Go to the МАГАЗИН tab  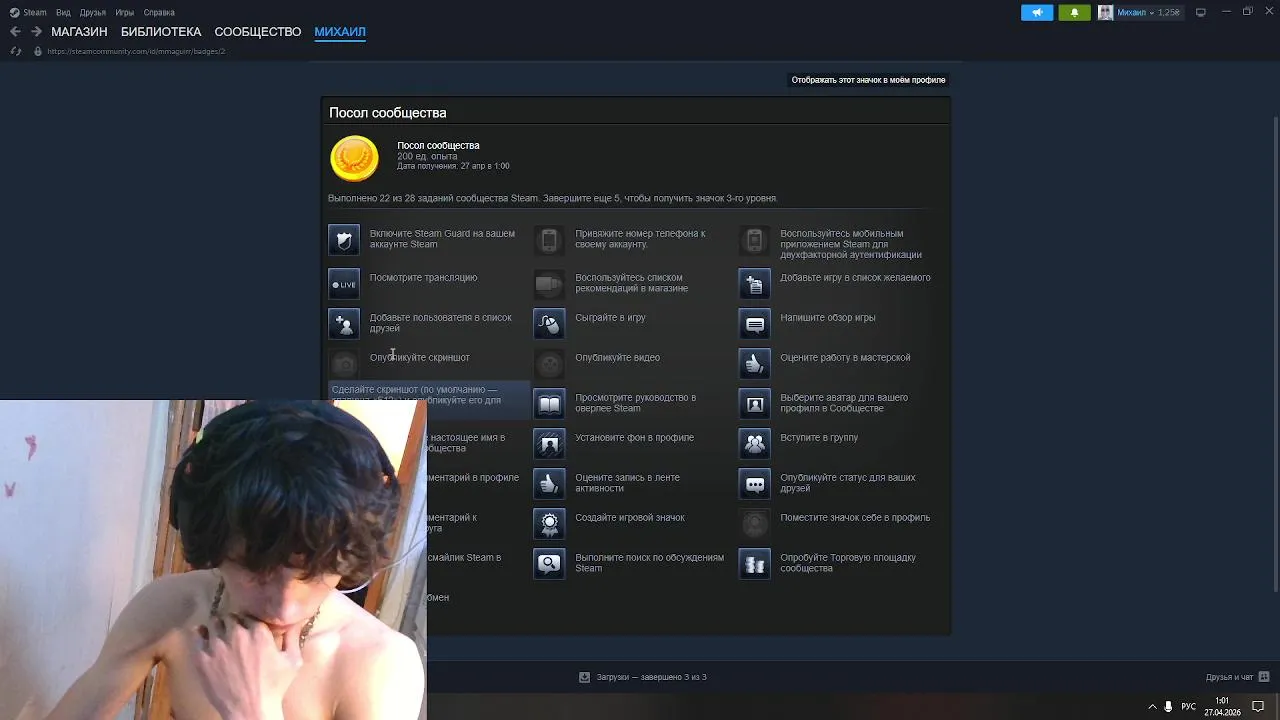pyautogui.click(x=79, y=32)
